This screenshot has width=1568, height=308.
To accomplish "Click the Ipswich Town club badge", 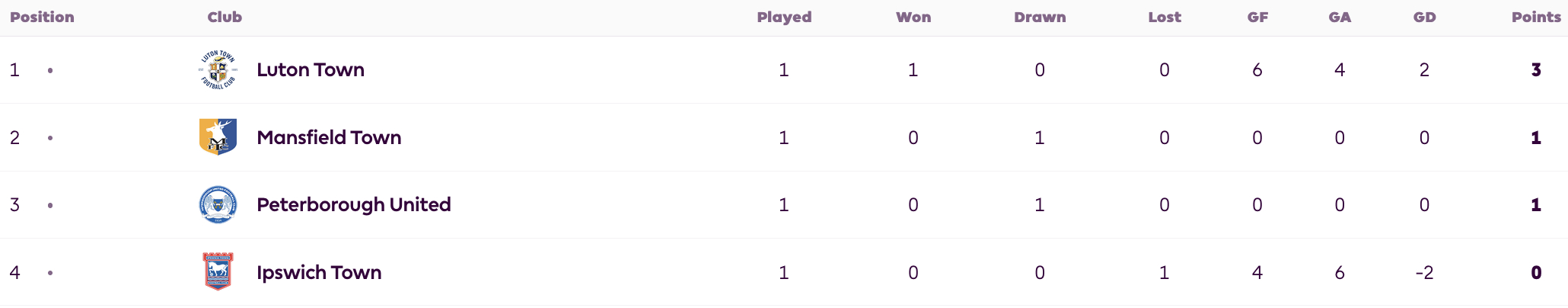I will click(x=218, y=272).
